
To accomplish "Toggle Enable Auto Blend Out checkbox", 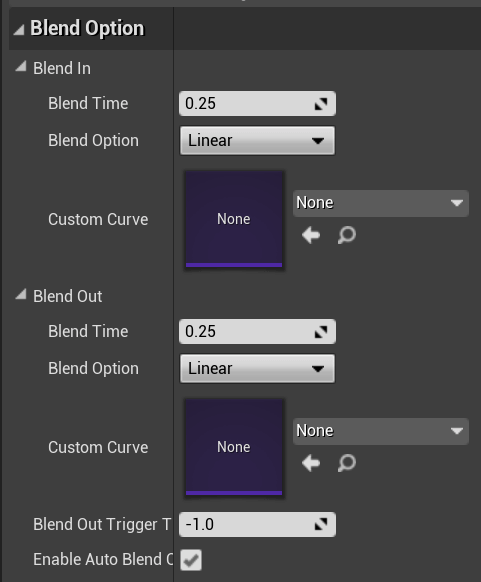I will pos(191,560).
